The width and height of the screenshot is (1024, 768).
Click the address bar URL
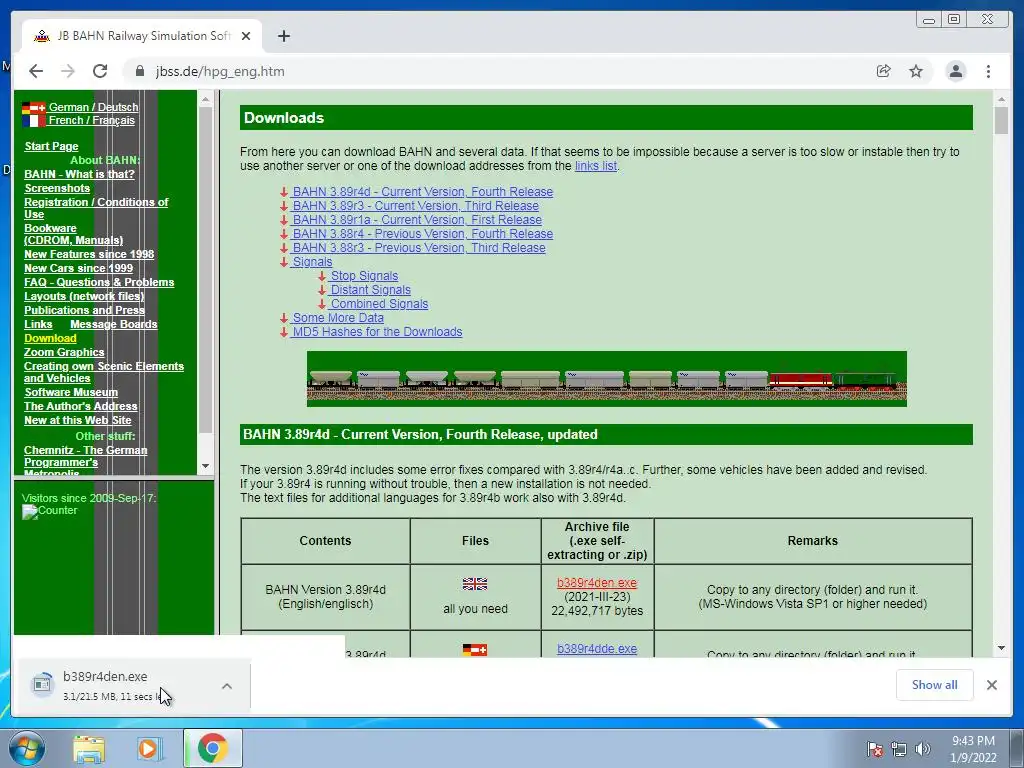(220, 71)
